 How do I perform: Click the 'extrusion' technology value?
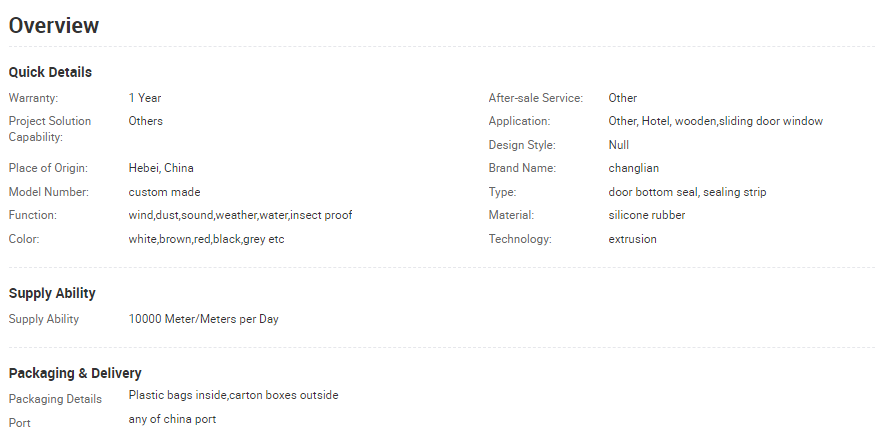[632, 239]
